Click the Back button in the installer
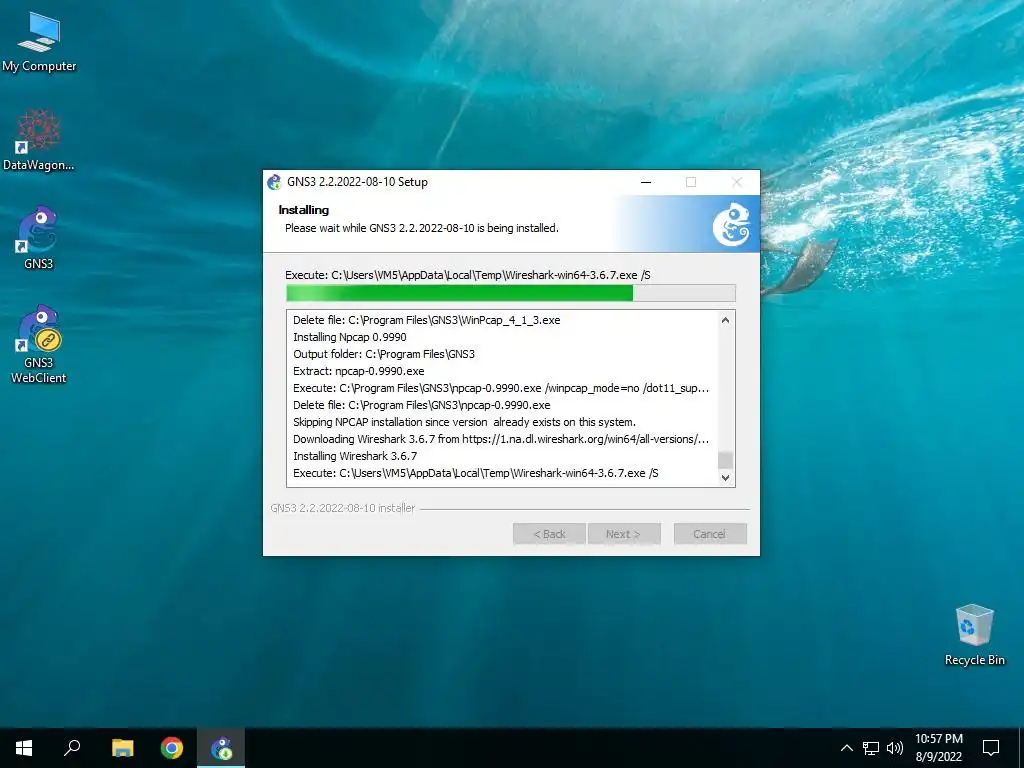The image size is (1024, 768). pyautogui.click(x=549, y=534)
